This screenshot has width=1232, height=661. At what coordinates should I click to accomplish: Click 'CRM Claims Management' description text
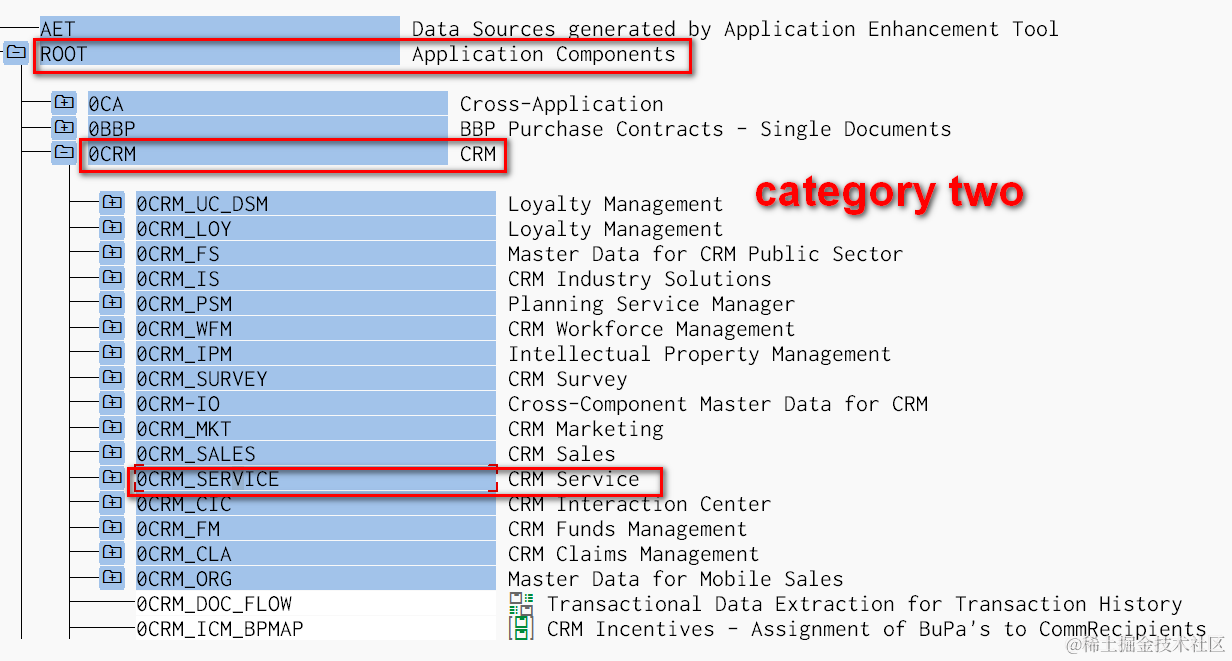click(633, 554)
